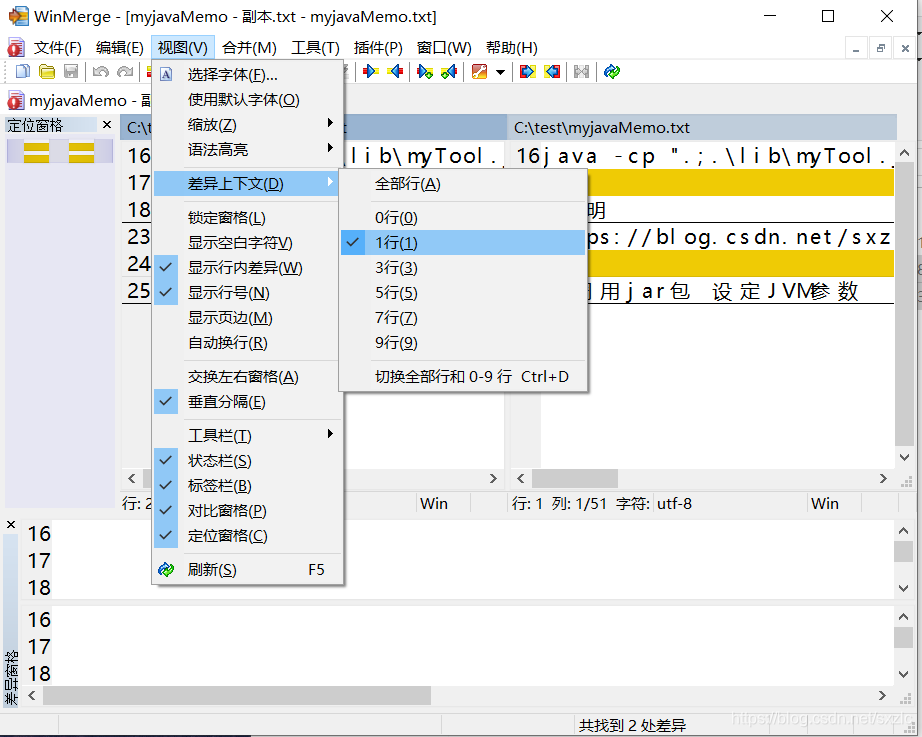Open the 帮助(H) menu

(x=512, y=48)
